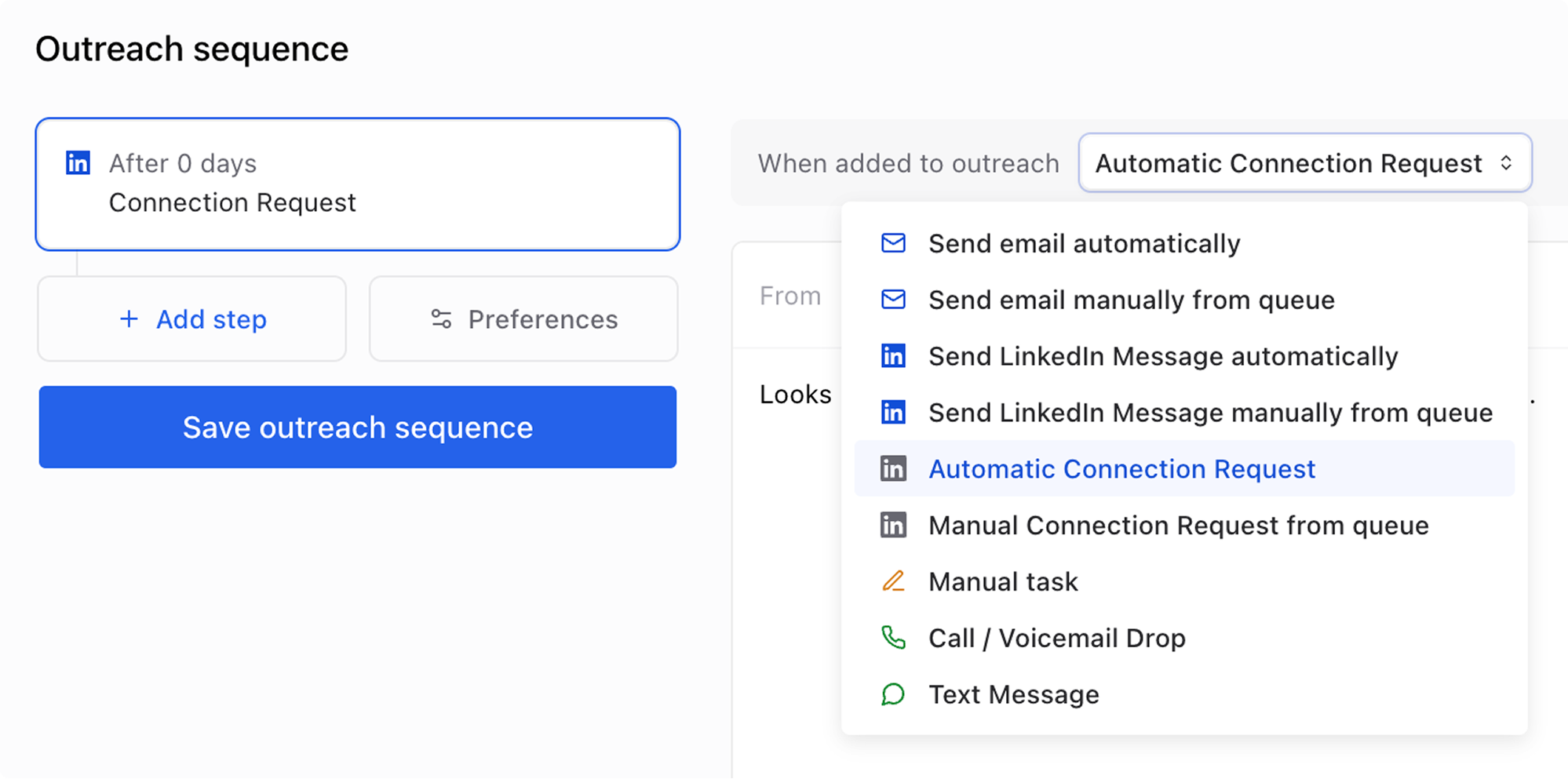Select Send LinkedIn Message automatically option
Image resolution: width=1568 pixels, height=779 pixels.
pyautogui.click(x=1162, y=356)
